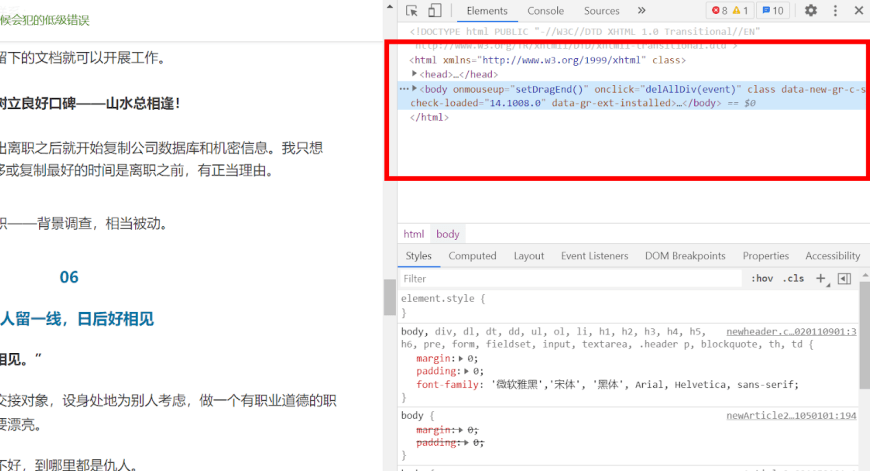
Task: Close the DevTools panel
Action: [x=856, y=11]
